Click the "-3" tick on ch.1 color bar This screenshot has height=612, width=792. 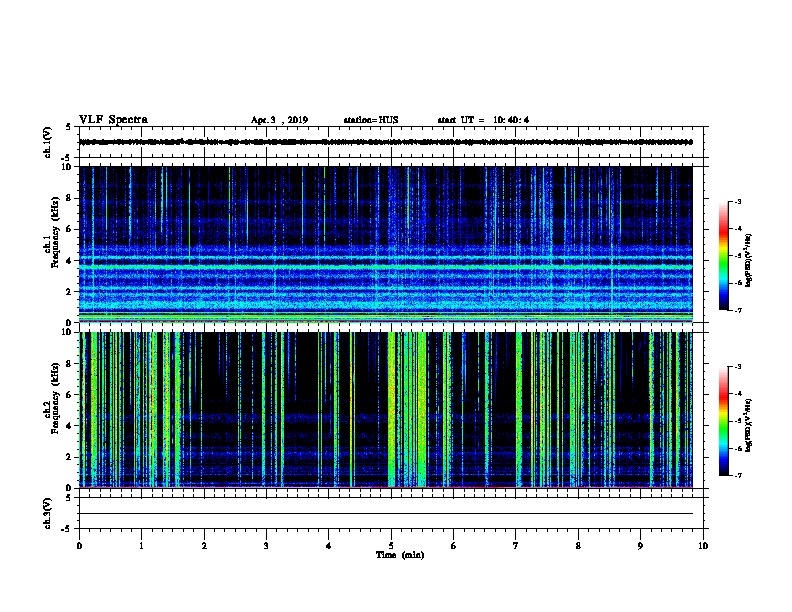[x=737, y=202]
